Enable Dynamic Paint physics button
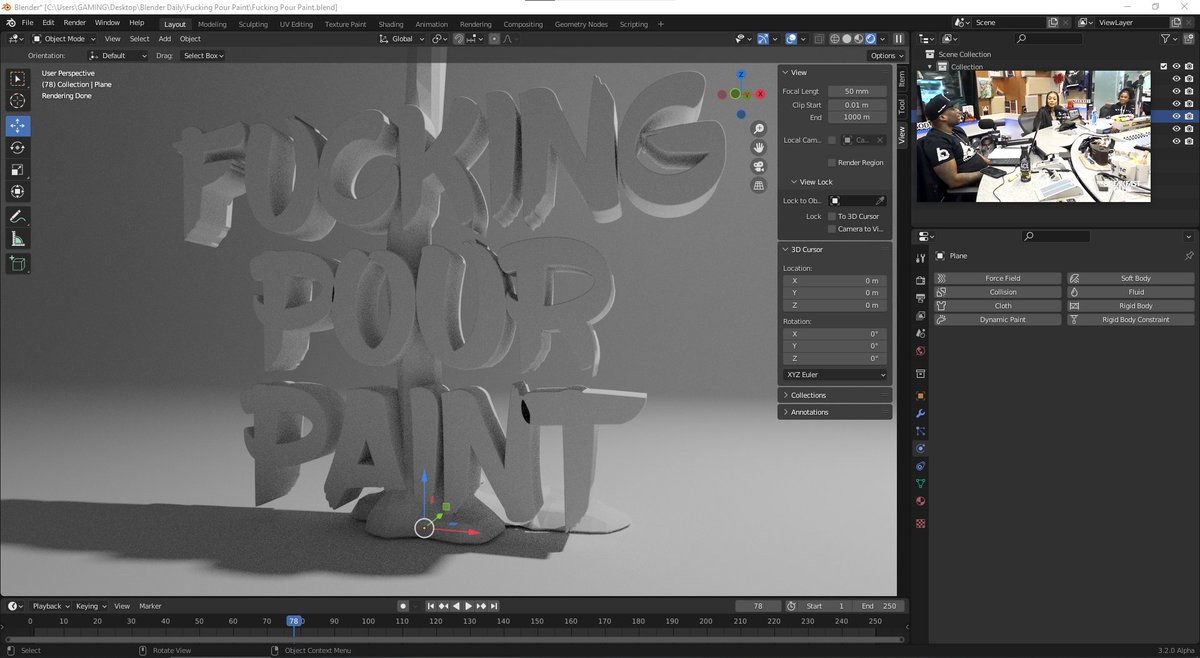Screen dimensions: 1200x658 click(999, 320)
